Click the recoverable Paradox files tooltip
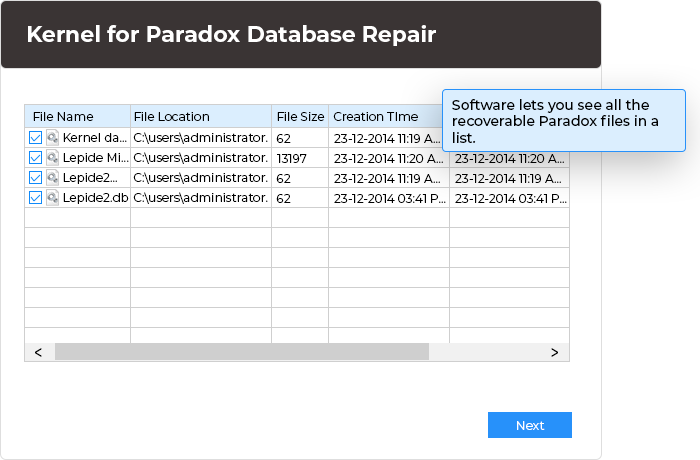The height and width of the screenshot is (460, 700). point(564,121)
